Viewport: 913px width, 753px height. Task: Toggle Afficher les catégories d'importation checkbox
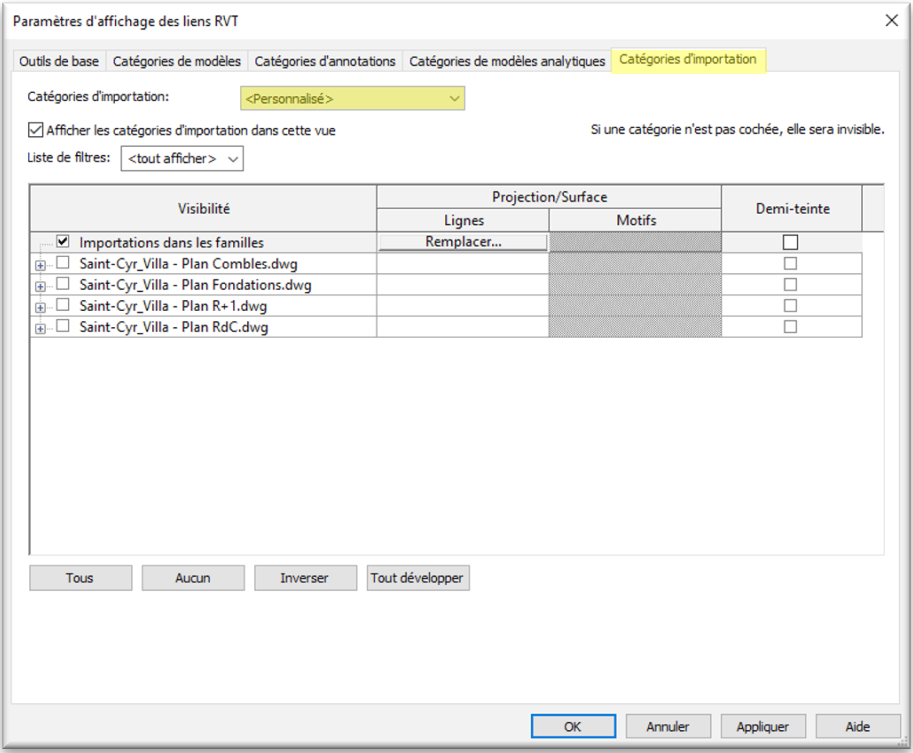coord(36,130)
